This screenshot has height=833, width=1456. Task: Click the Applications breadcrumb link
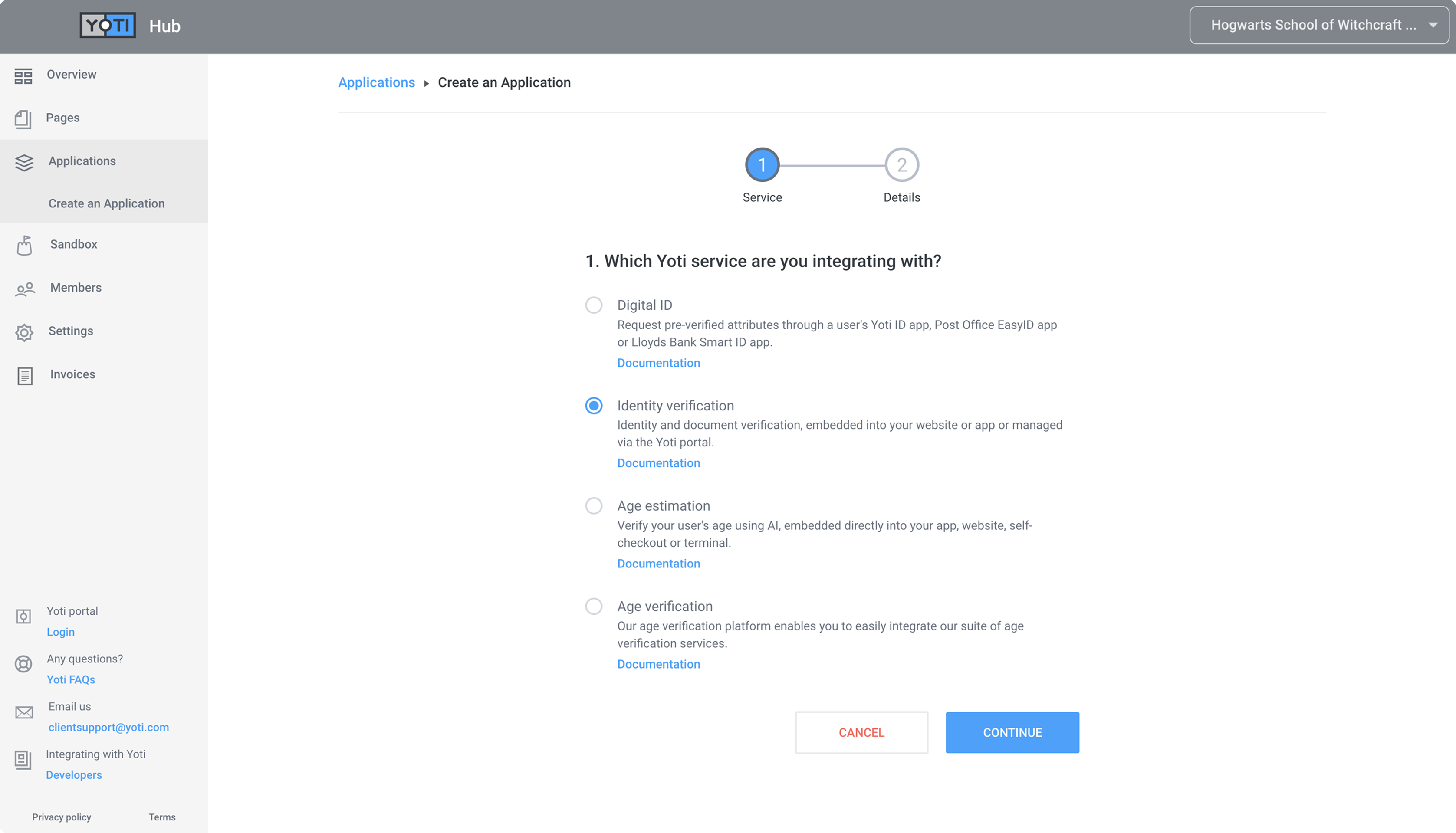pos(376,82)
